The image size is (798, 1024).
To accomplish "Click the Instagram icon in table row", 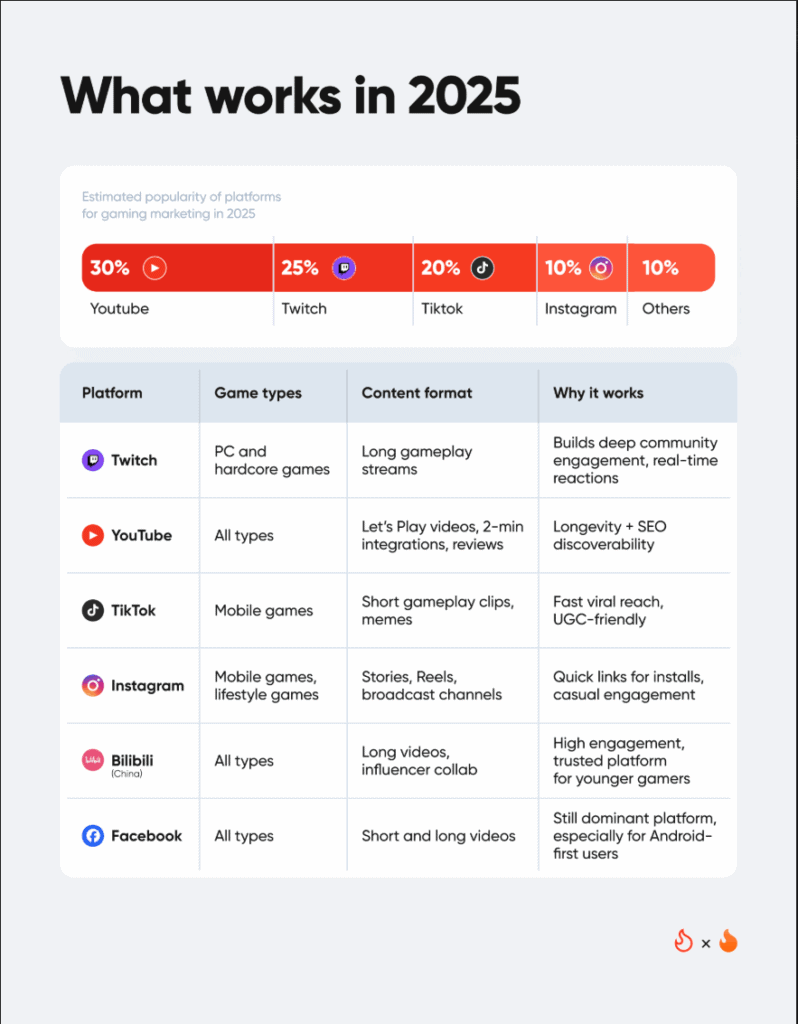I will coord(93,686).
